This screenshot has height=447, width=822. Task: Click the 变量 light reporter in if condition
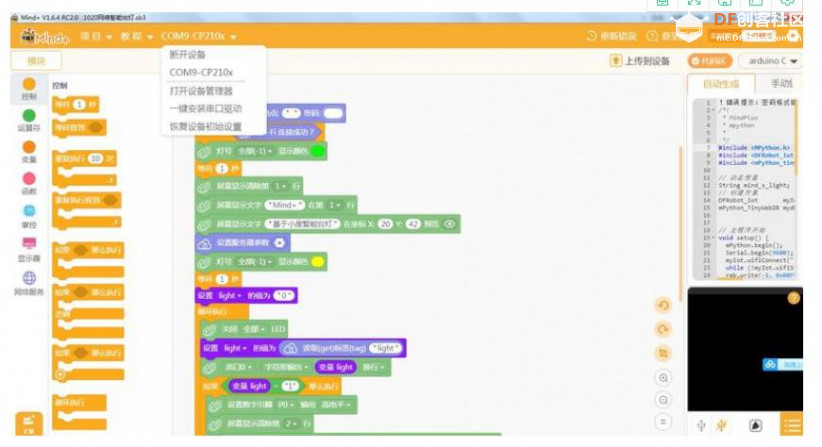pyautogui.click(x=250, y=386)
